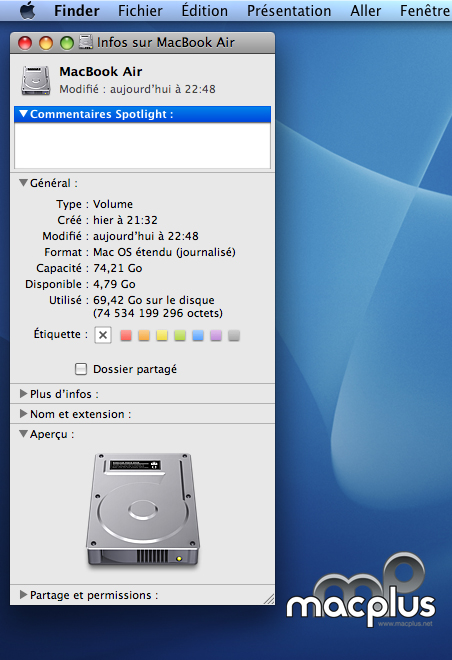Image resolution: width=452 pixels, height=660 pixels.
Task: Collapse the Aperçu section
Action: pyautogui.click(x=24, y=434)
